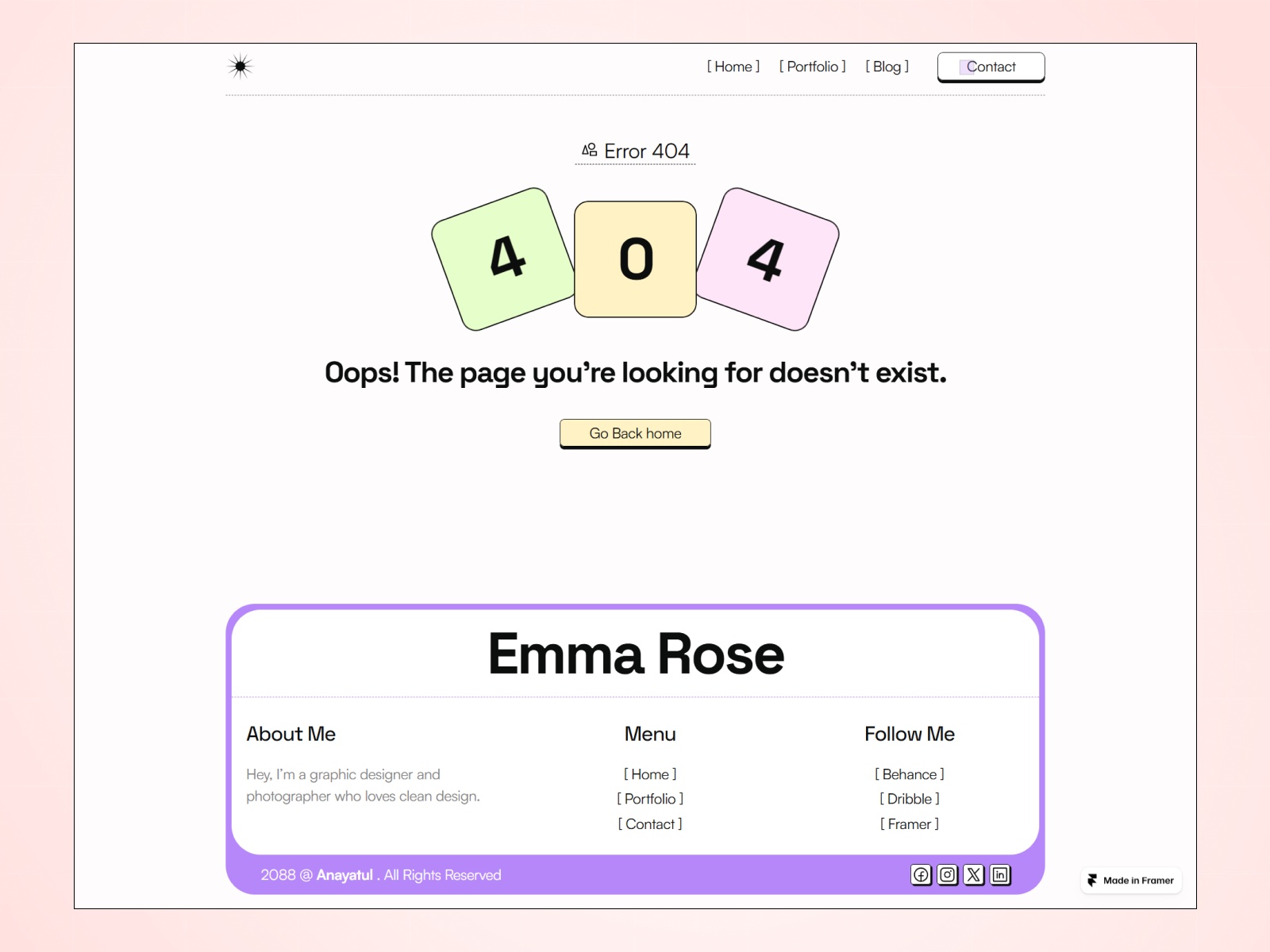
Task: Select Portfolio in the top navigation
Action: click(813, 67)
